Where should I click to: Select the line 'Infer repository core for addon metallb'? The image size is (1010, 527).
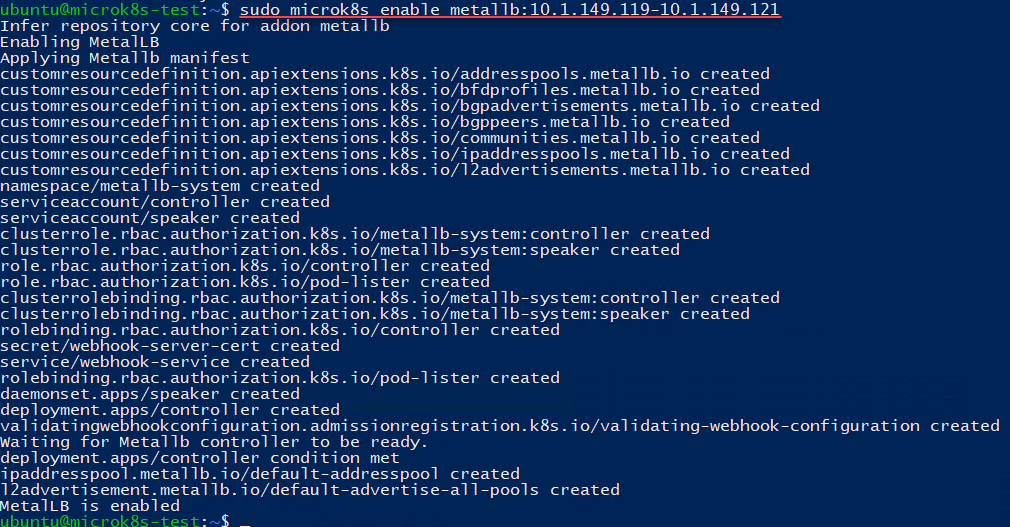195,26
